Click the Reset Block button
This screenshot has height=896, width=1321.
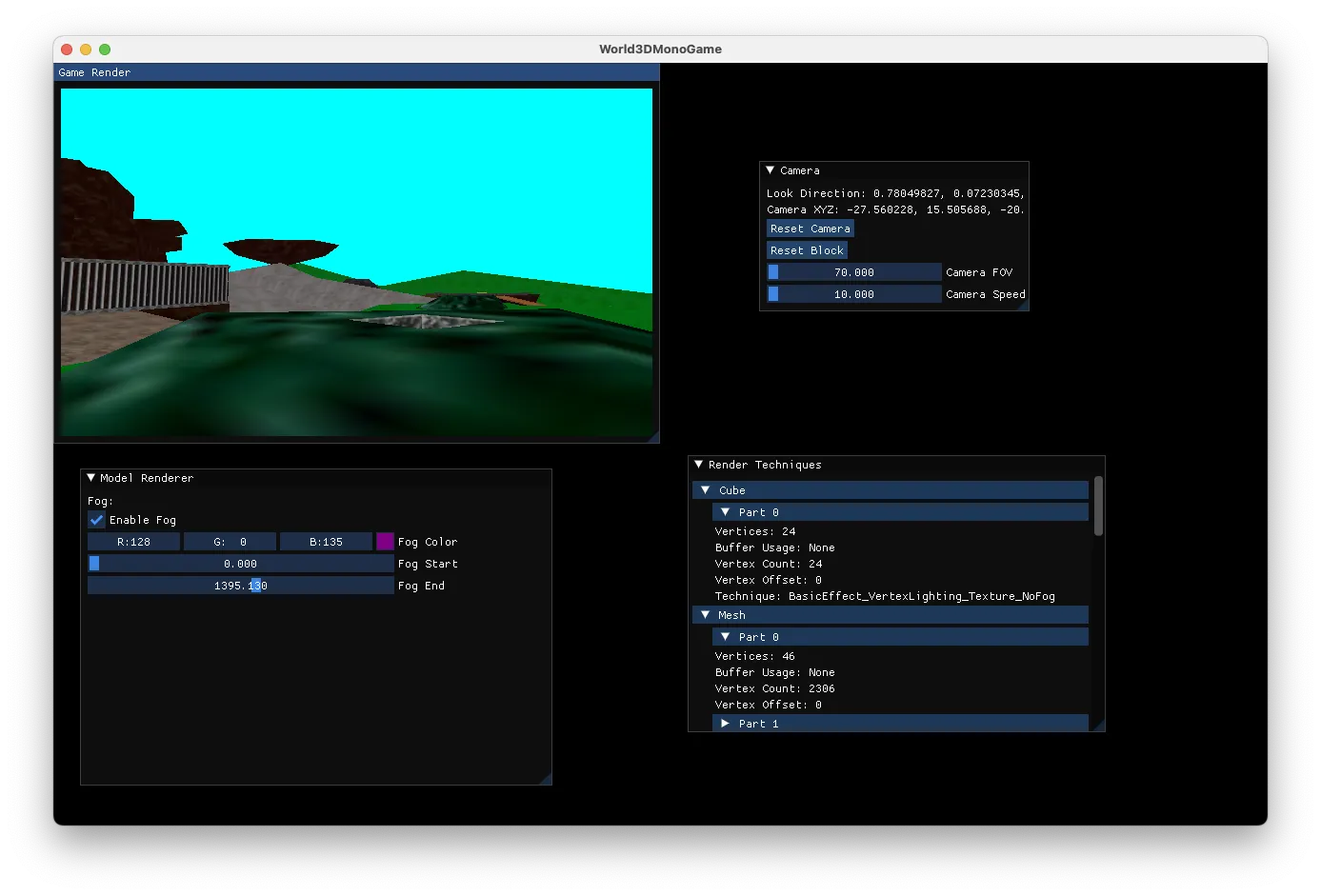(x=807, y=250)
